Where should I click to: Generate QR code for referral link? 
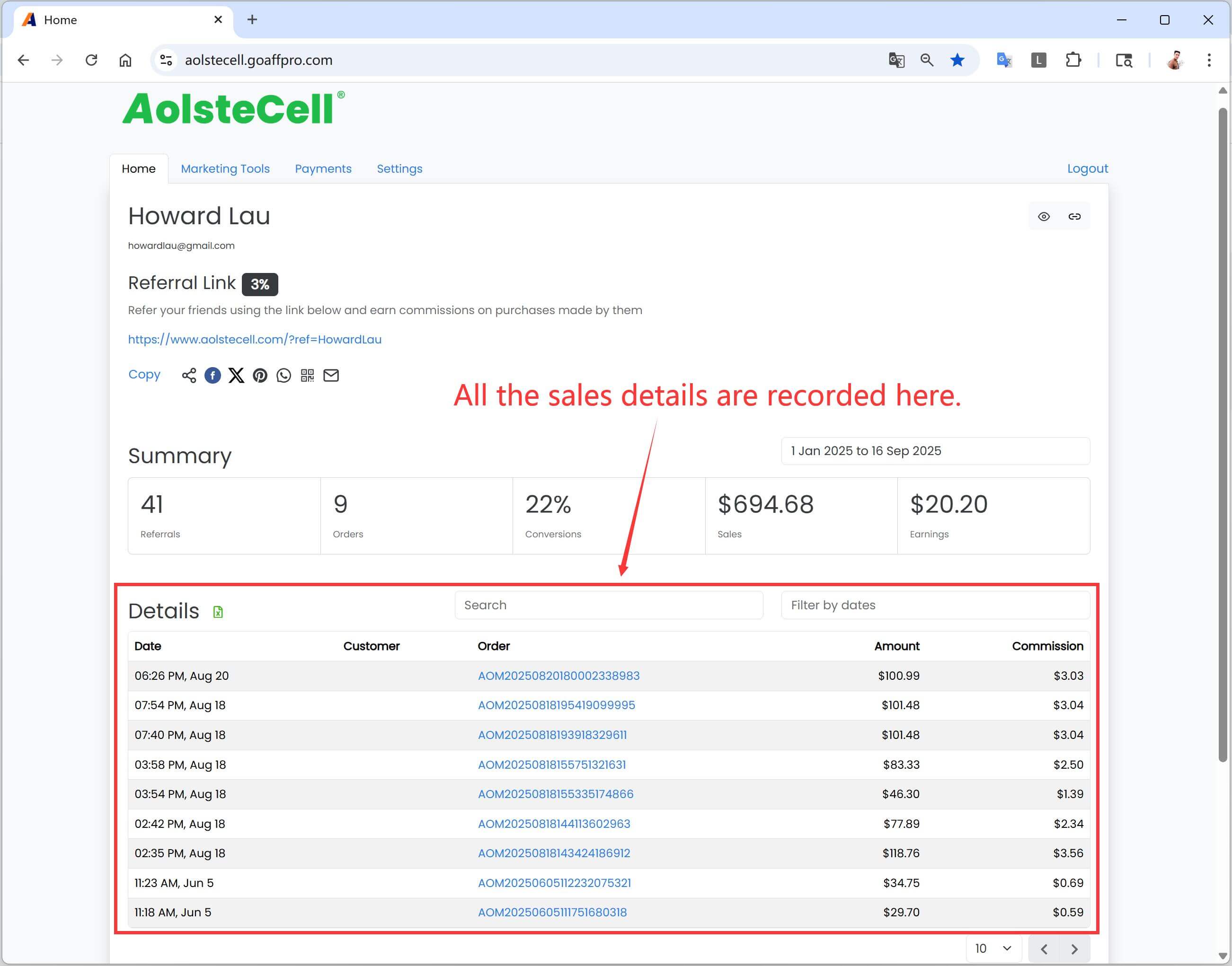[x=307, y=376]
